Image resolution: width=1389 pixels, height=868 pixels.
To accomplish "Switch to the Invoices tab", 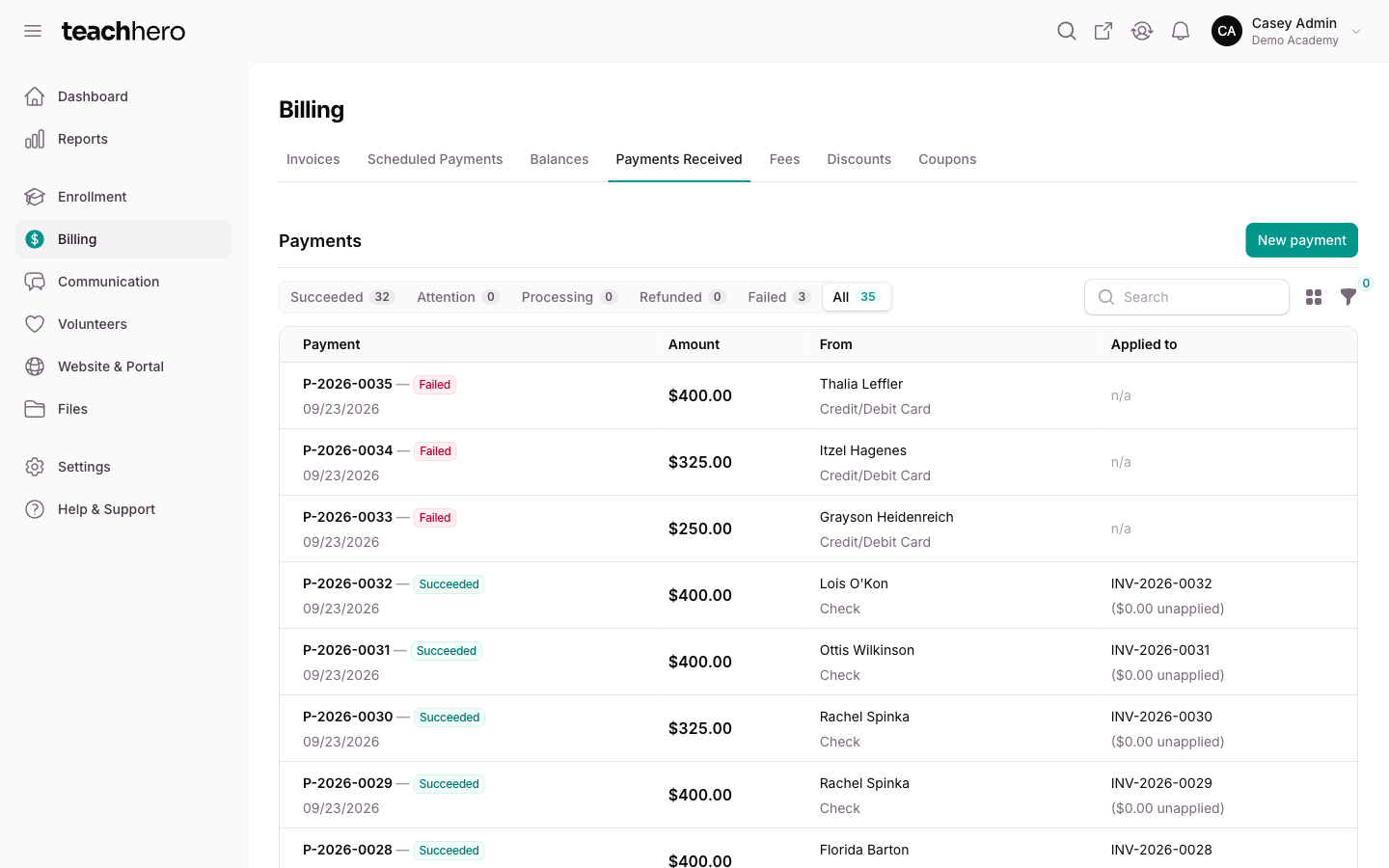I will [x=313, y=159].
